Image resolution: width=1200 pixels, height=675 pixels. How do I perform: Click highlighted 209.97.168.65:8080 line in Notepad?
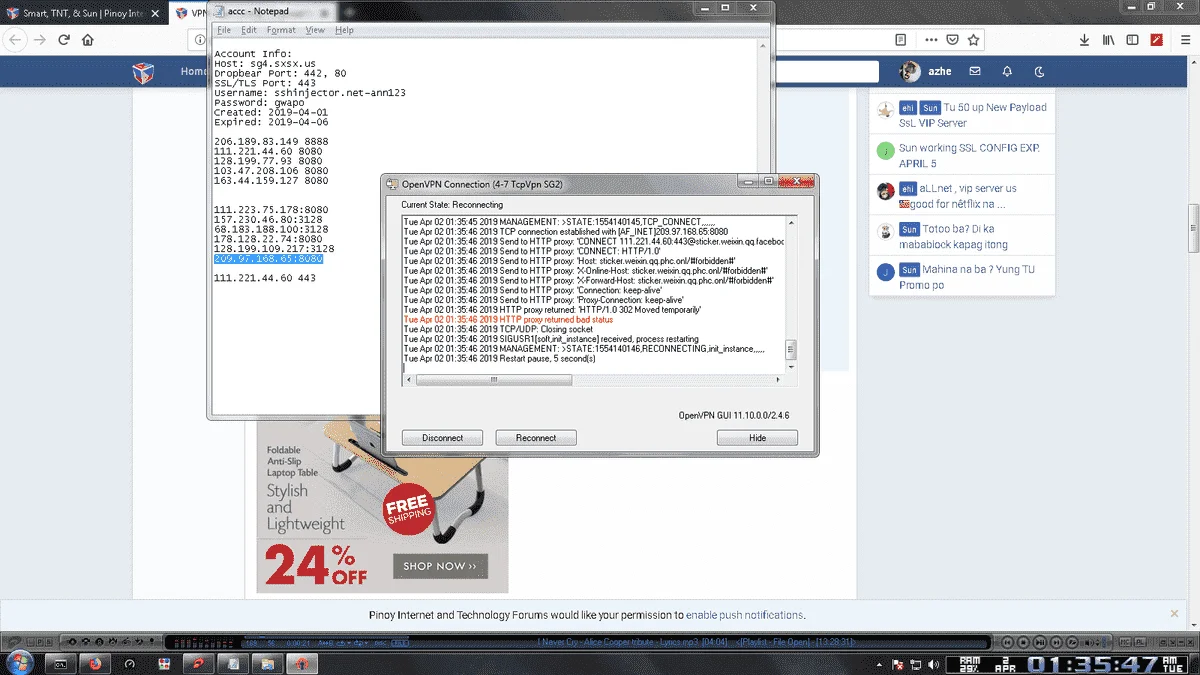click(x=268, y=259)
